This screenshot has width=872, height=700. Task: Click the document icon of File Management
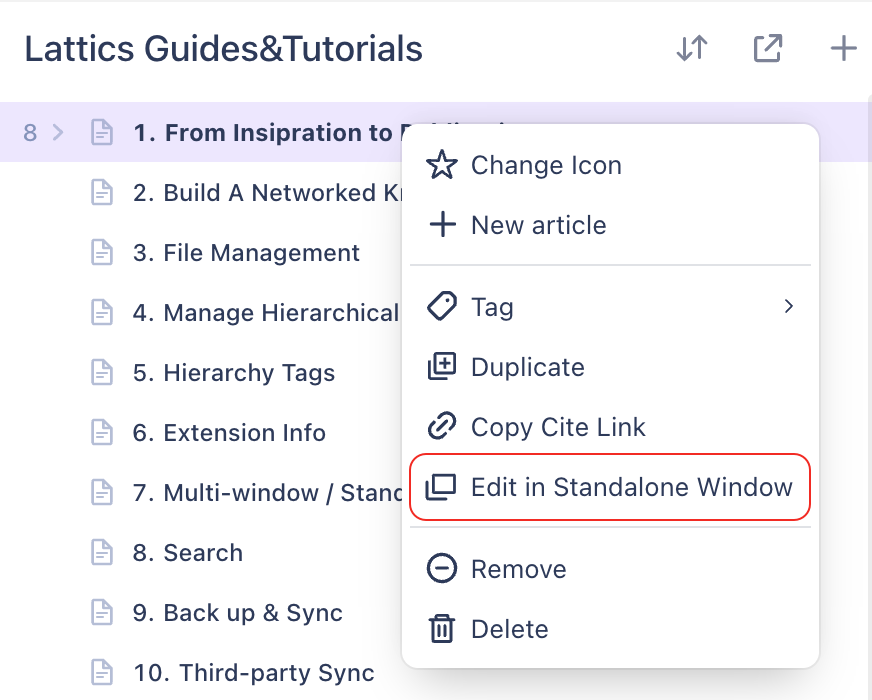(102, 252)
